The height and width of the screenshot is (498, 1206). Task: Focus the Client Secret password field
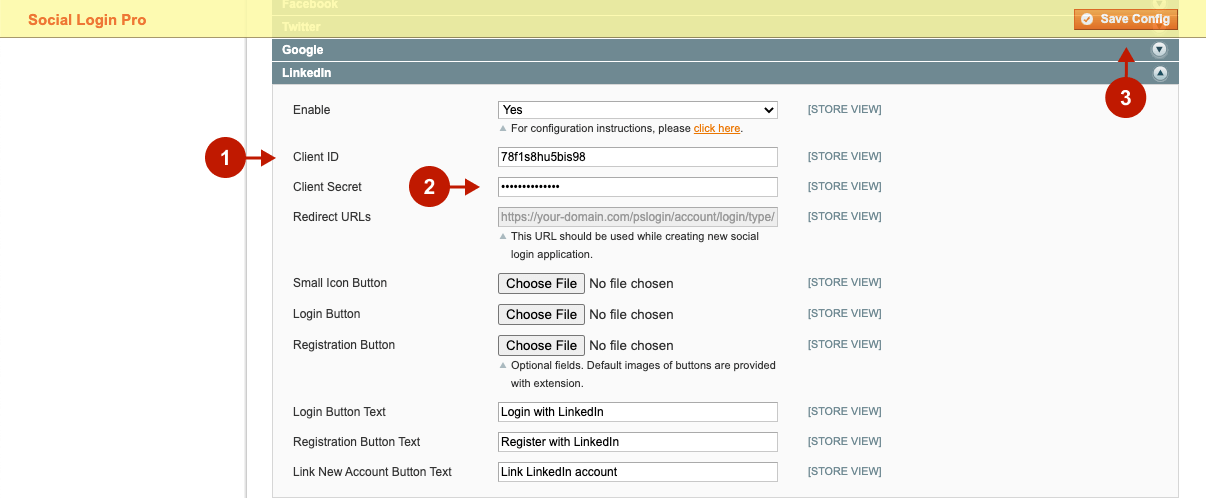tap(637, 187)
